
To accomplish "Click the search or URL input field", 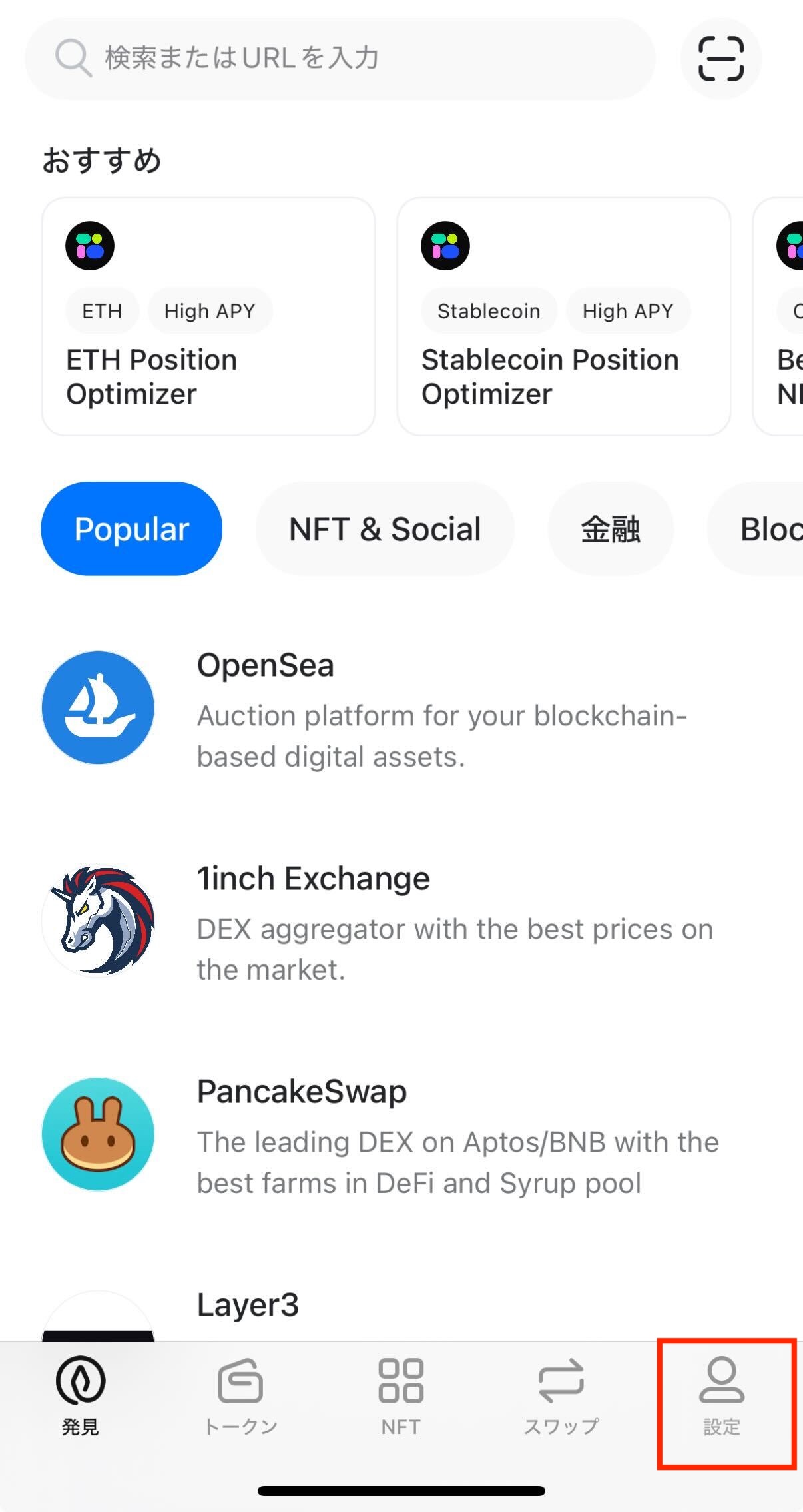I will click(340, 59).
